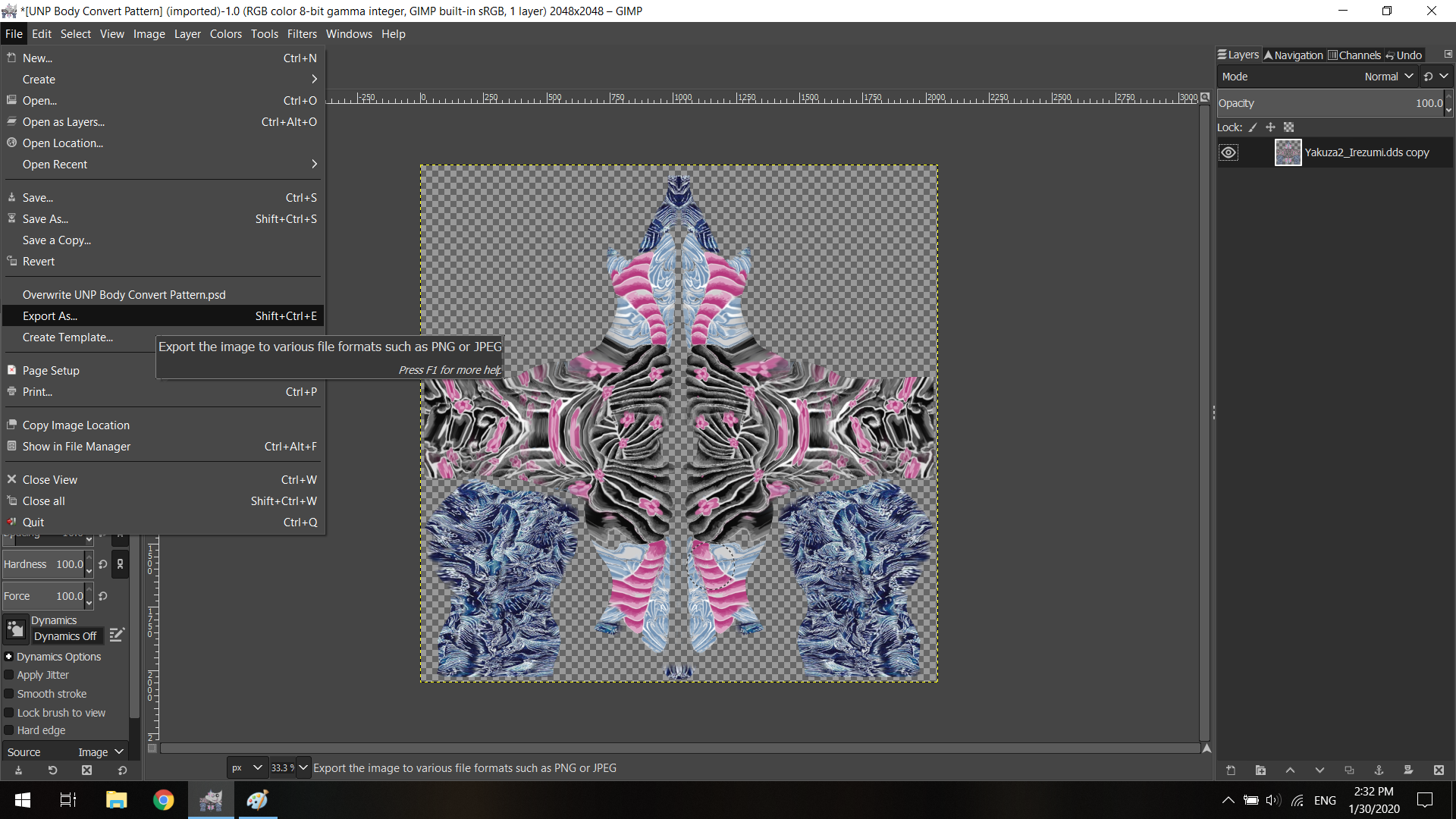Duplicate the current layer
The width and height of the screenshot is (1456, 819).
1349,770
